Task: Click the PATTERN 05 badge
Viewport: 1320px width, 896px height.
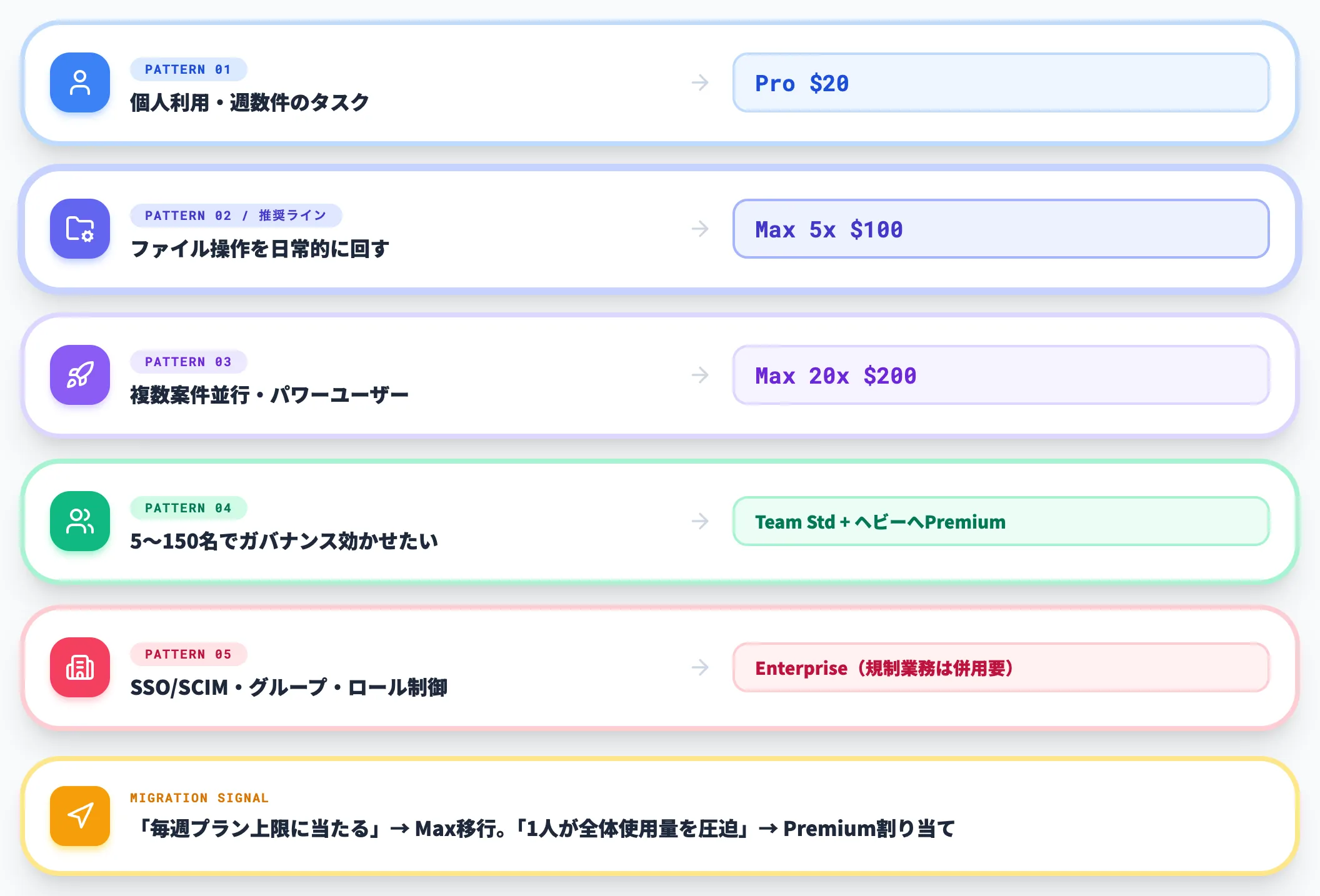Action: (188, 654)
